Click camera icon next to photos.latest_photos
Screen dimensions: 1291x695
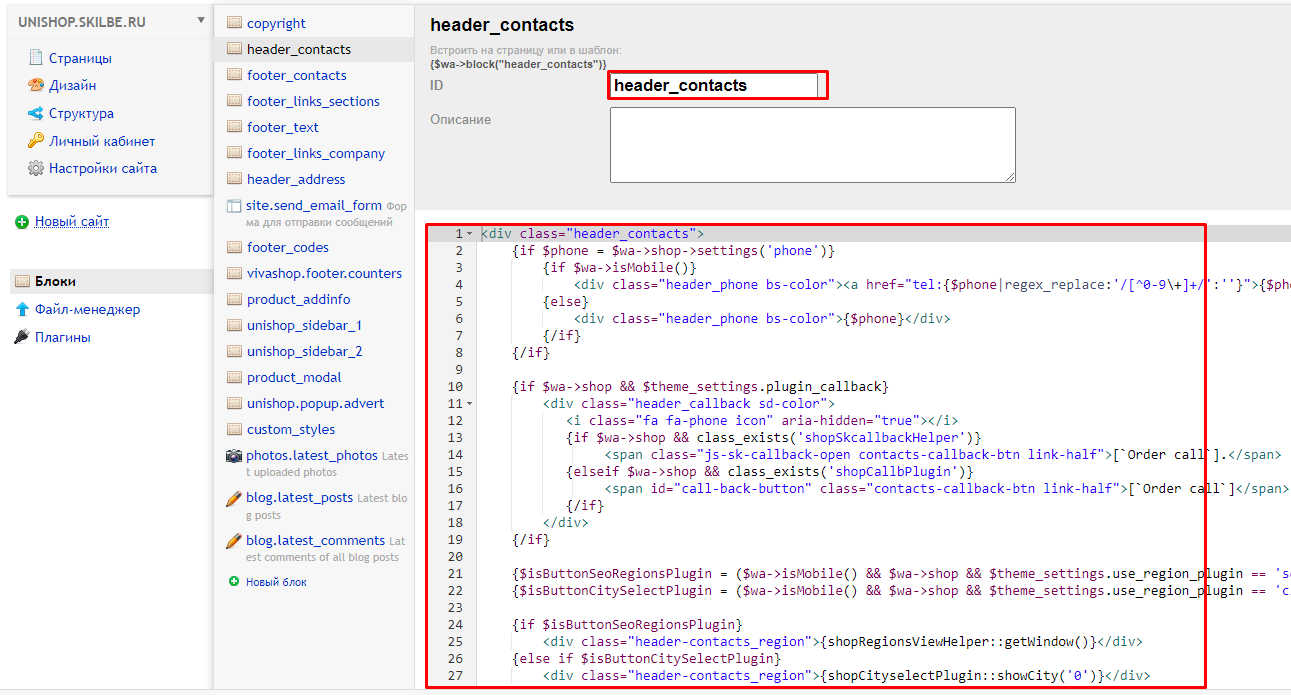click(x=234, y=456)
